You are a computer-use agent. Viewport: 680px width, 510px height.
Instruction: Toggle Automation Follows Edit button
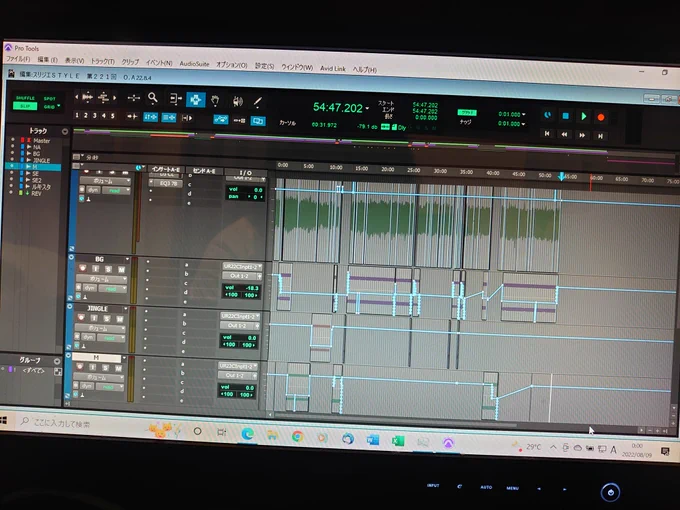[221, 119]
